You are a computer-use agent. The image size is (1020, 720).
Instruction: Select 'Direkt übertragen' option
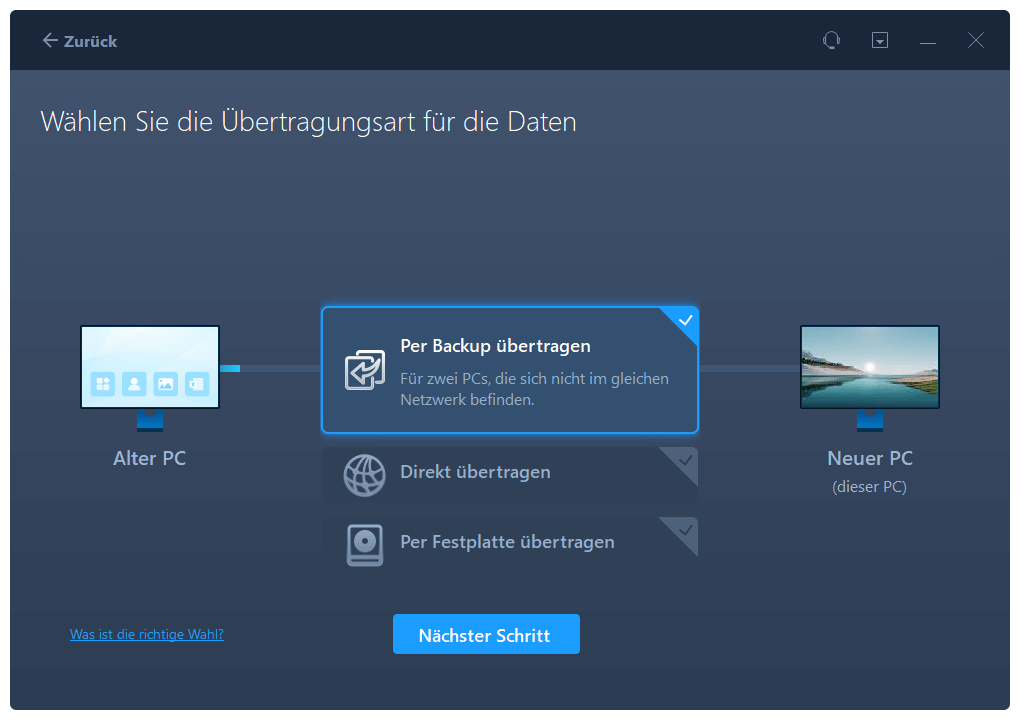pos(510,474)
